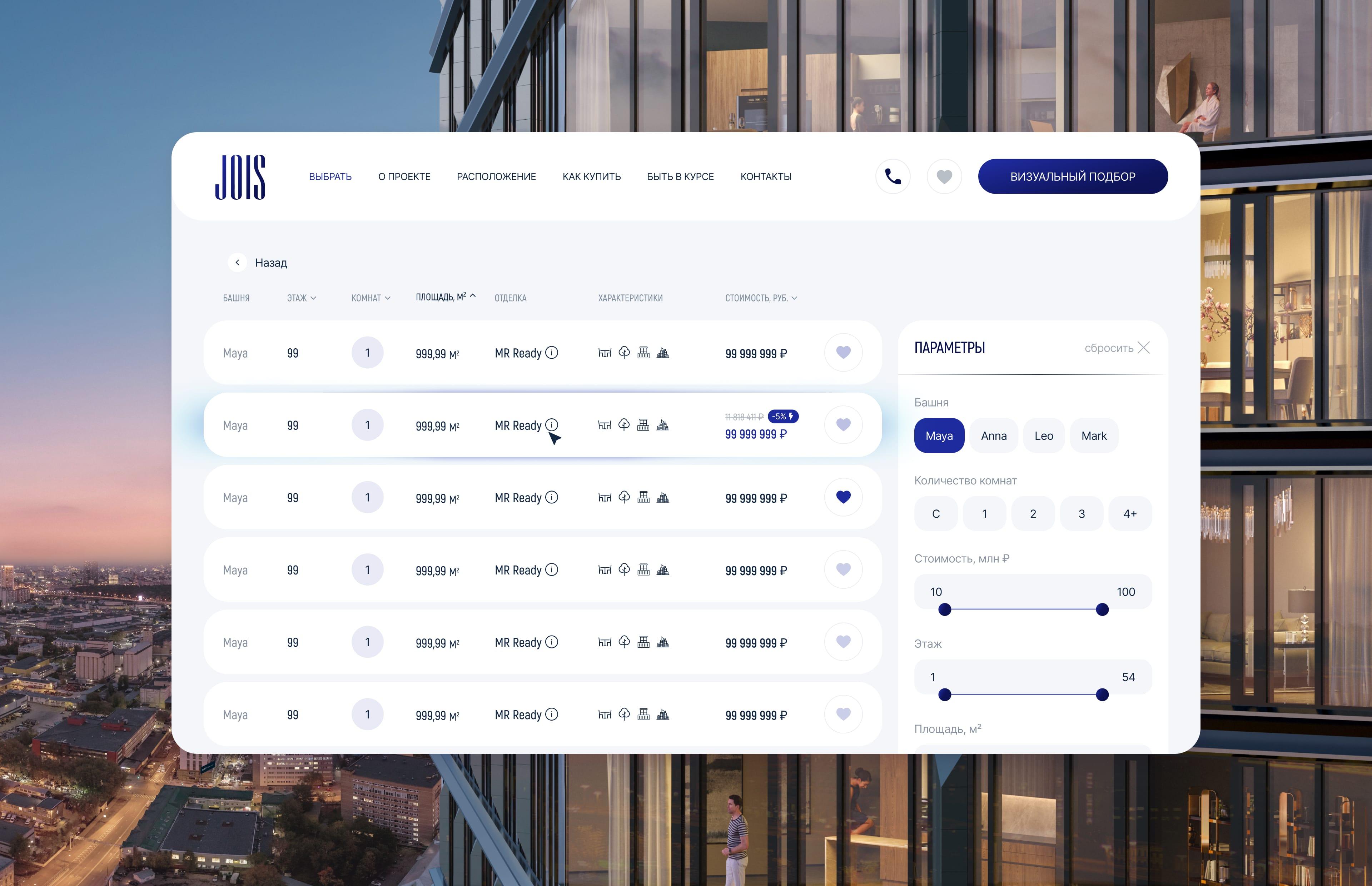Remove the third row's filled heart favorite
This screenshot has width=1372, height=886.
point(843,497)
